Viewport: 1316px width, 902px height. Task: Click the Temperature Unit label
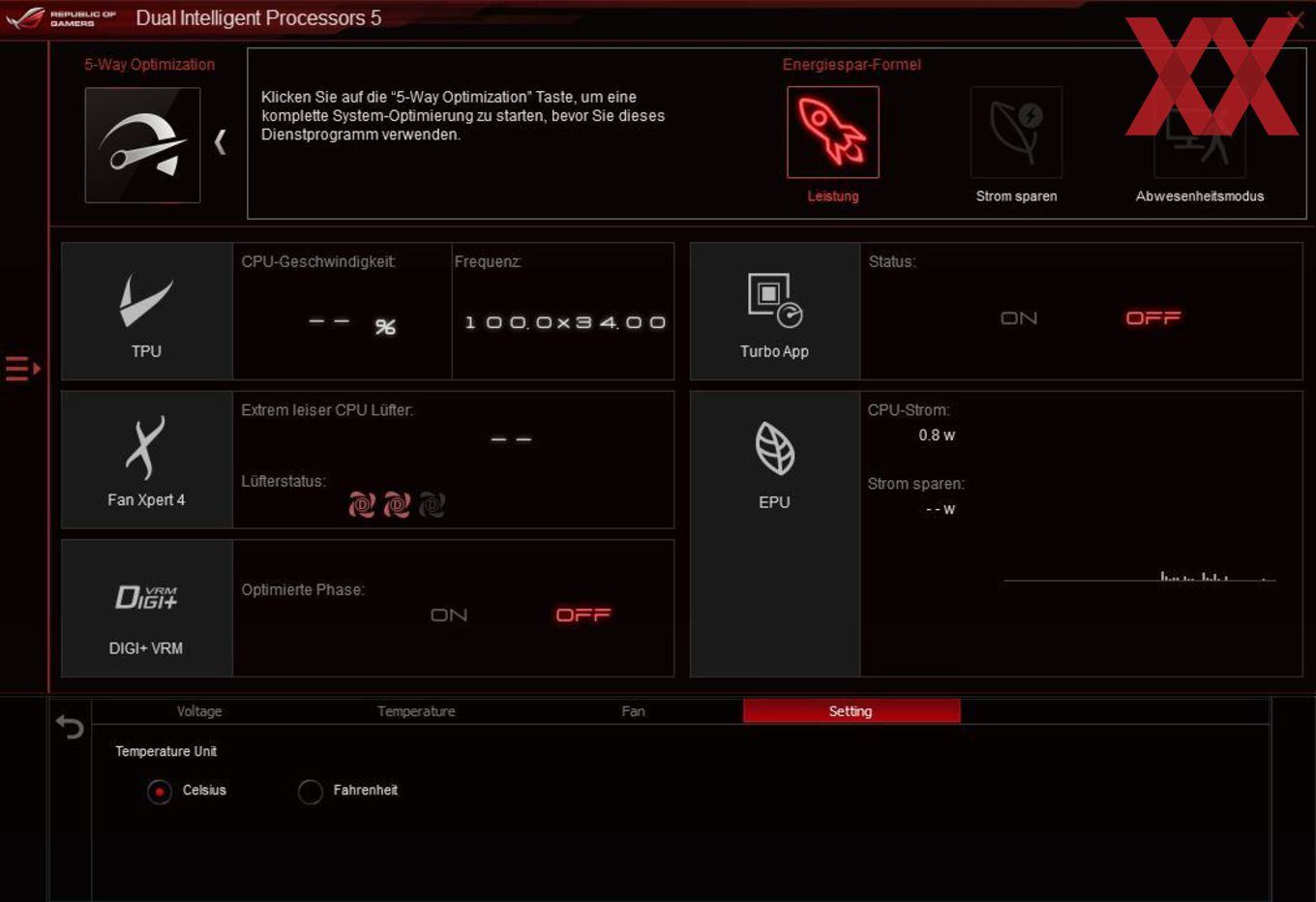click(x=166, y=751)
